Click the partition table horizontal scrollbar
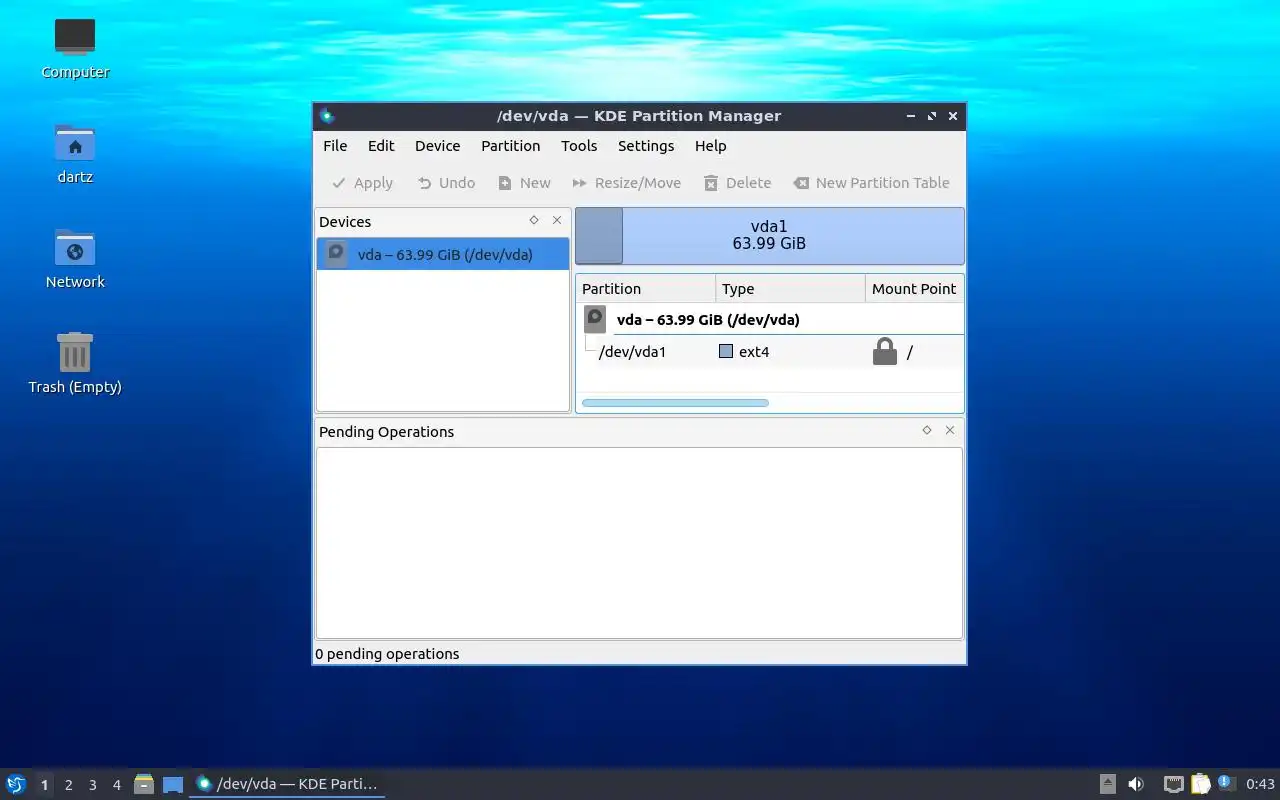The image size is (1280, 800). pyautogui.click(x=675, y=403)
